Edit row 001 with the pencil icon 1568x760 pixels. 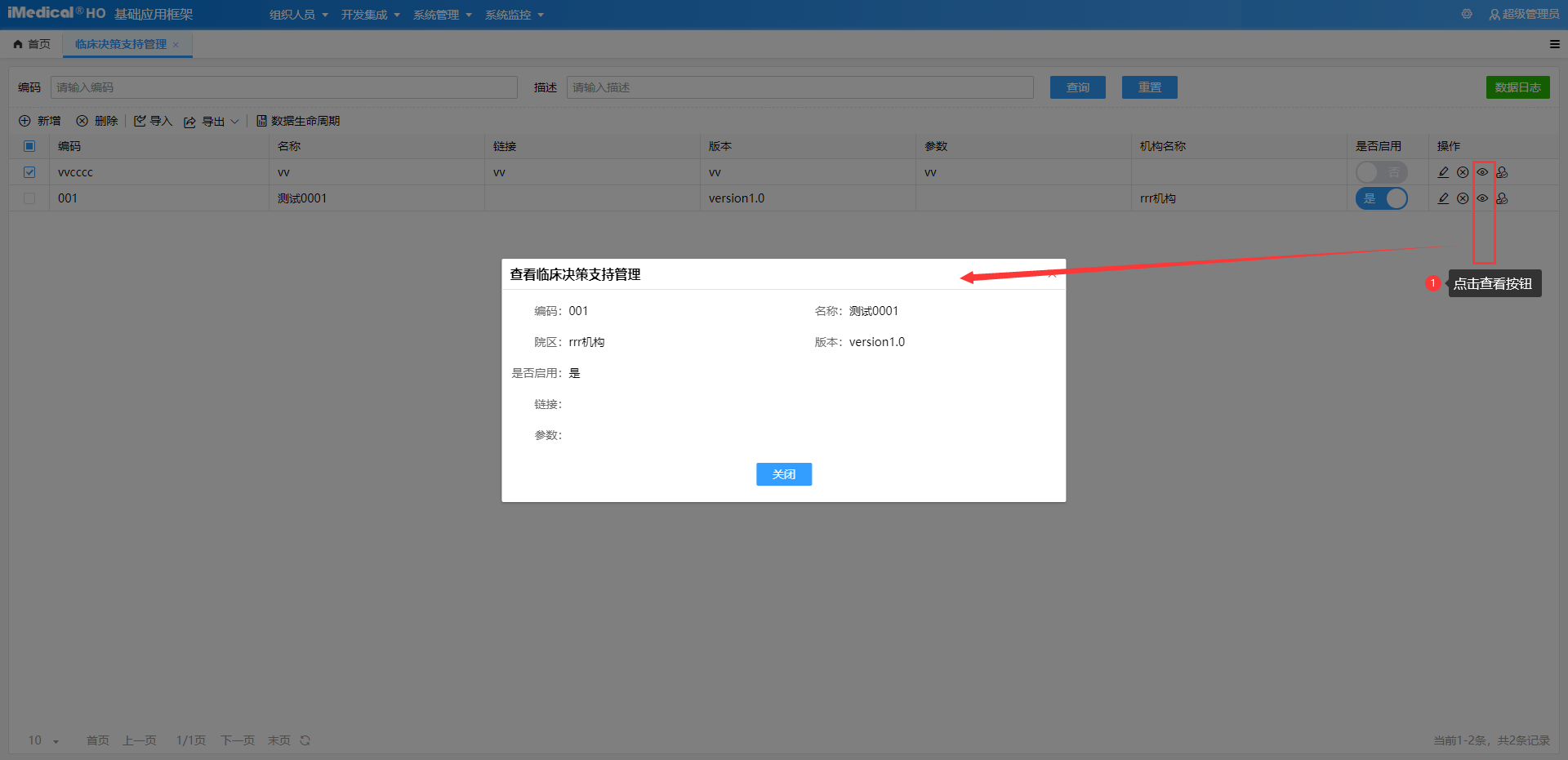[x=1443, y=198]
